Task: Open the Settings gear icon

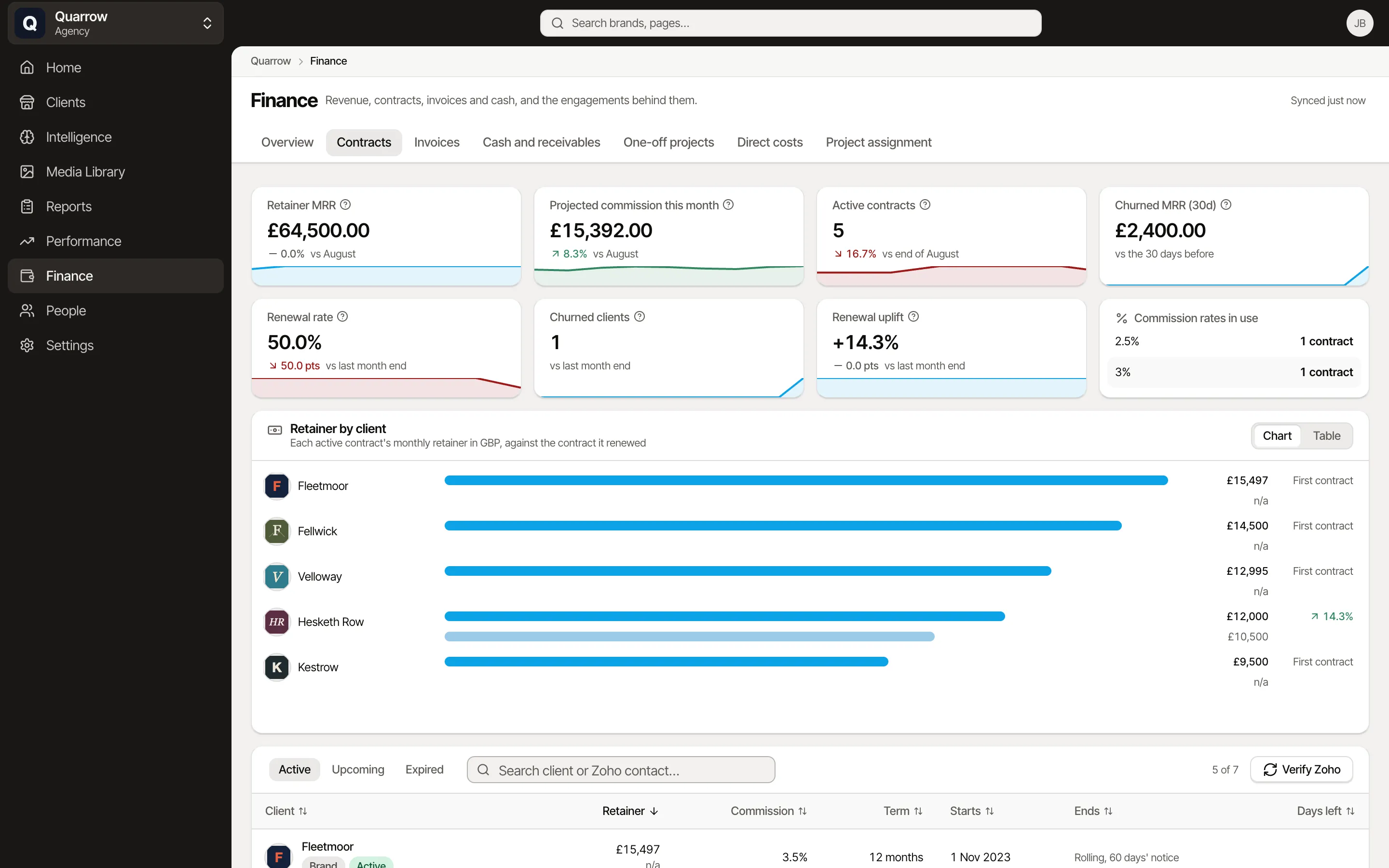Action: [27, 346]
